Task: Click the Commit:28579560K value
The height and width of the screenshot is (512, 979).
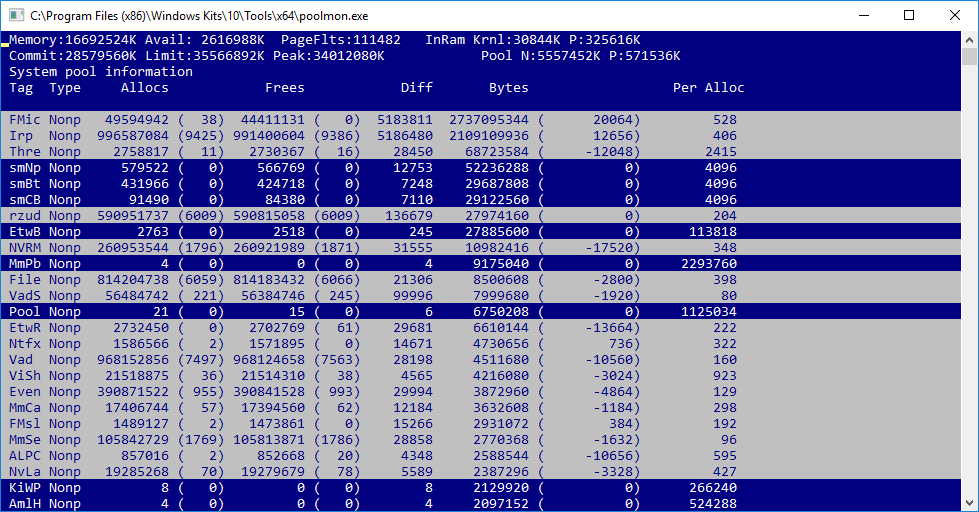Action: point(72,56)
